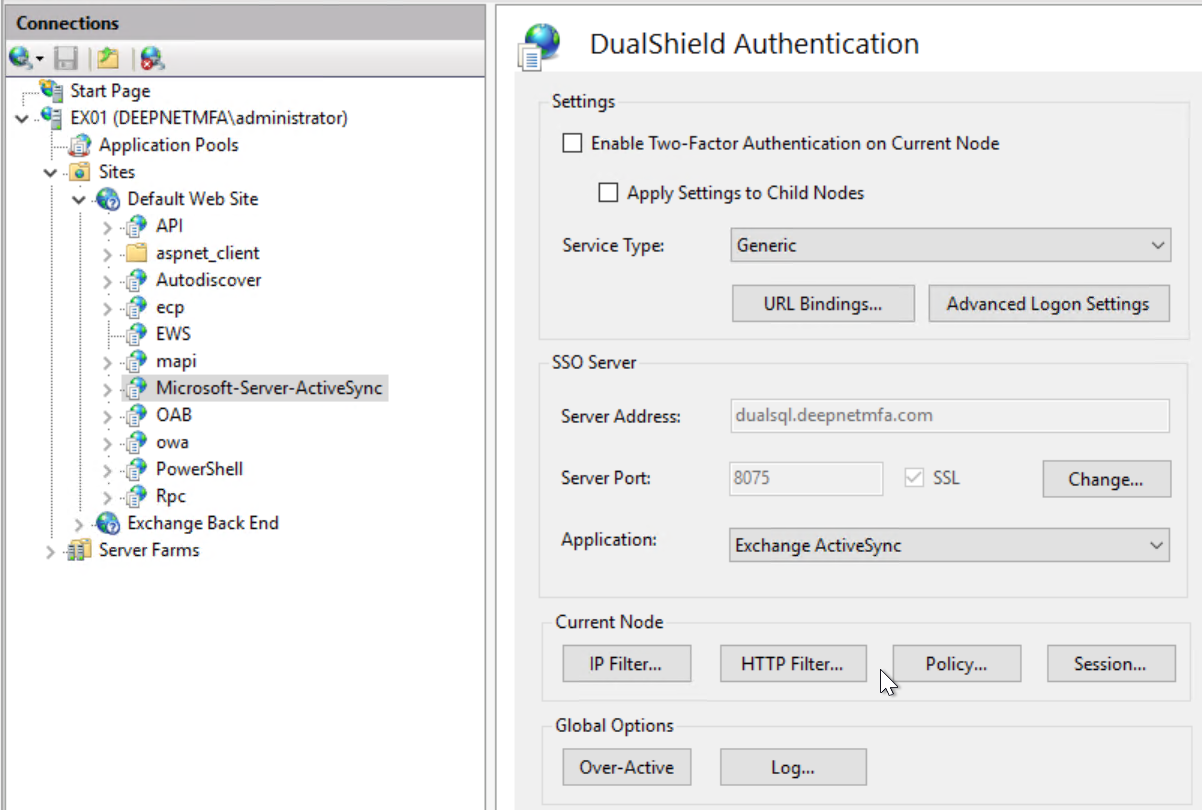The image size is (1202, 810).
Task: Expand the OAB node
Action: [108, 416]
